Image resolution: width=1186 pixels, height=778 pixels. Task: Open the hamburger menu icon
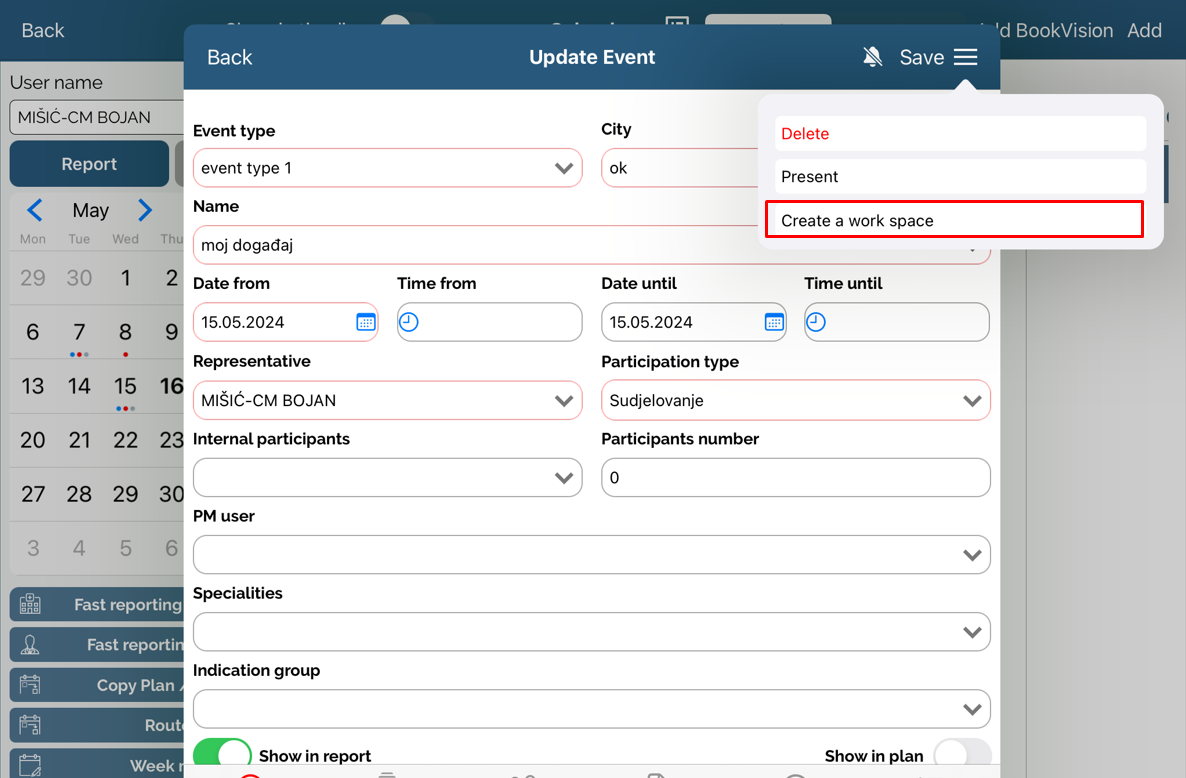pos(965,57)
